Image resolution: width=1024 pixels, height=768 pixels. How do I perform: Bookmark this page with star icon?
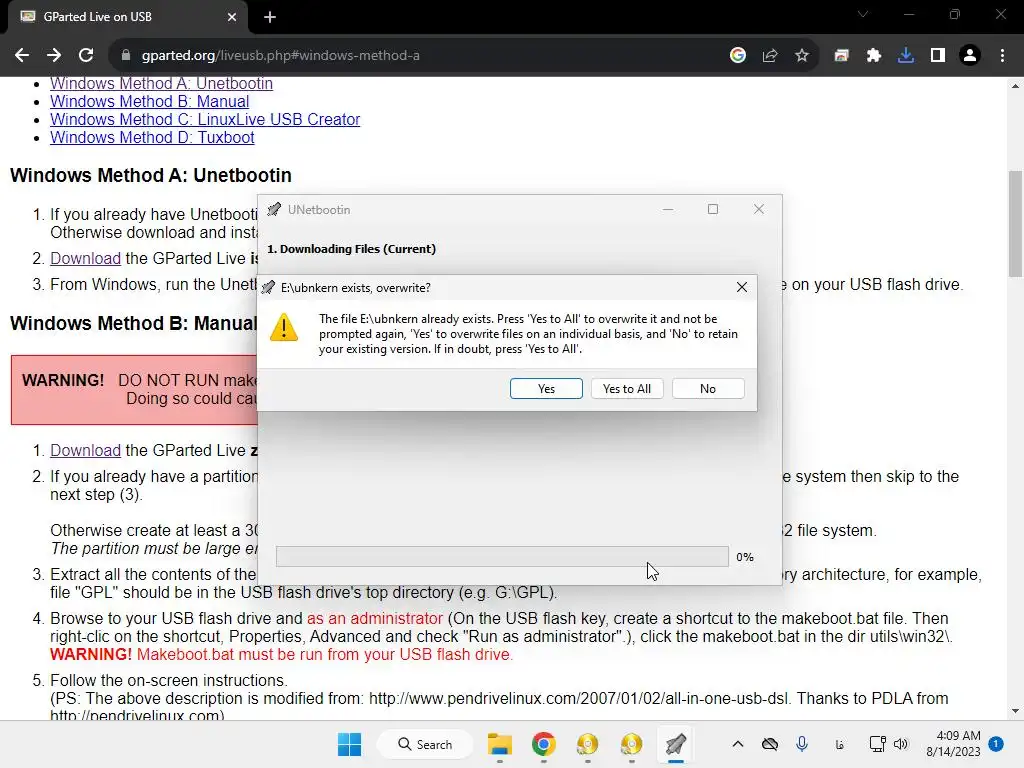pyautogui.click(x=802, y=56)
